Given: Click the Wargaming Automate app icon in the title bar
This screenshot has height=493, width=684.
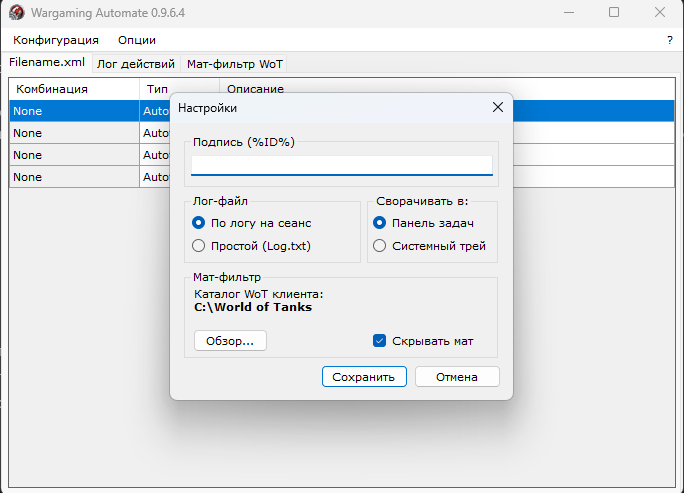Looking at the screenshot, I should pos(17,12).
